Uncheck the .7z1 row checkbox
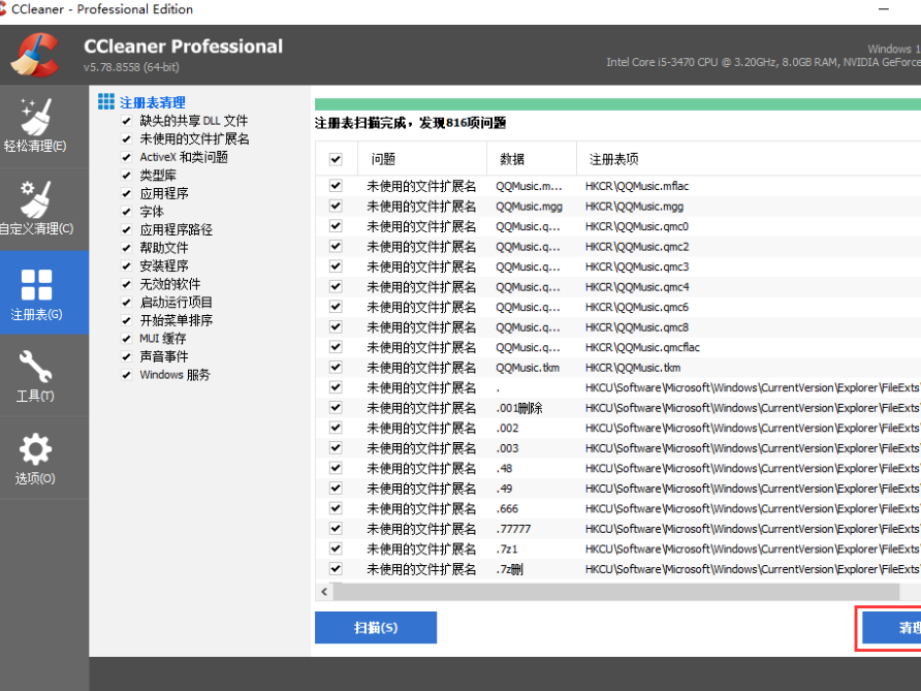Screen dimensions: 921x691 (x=335, y=549)
